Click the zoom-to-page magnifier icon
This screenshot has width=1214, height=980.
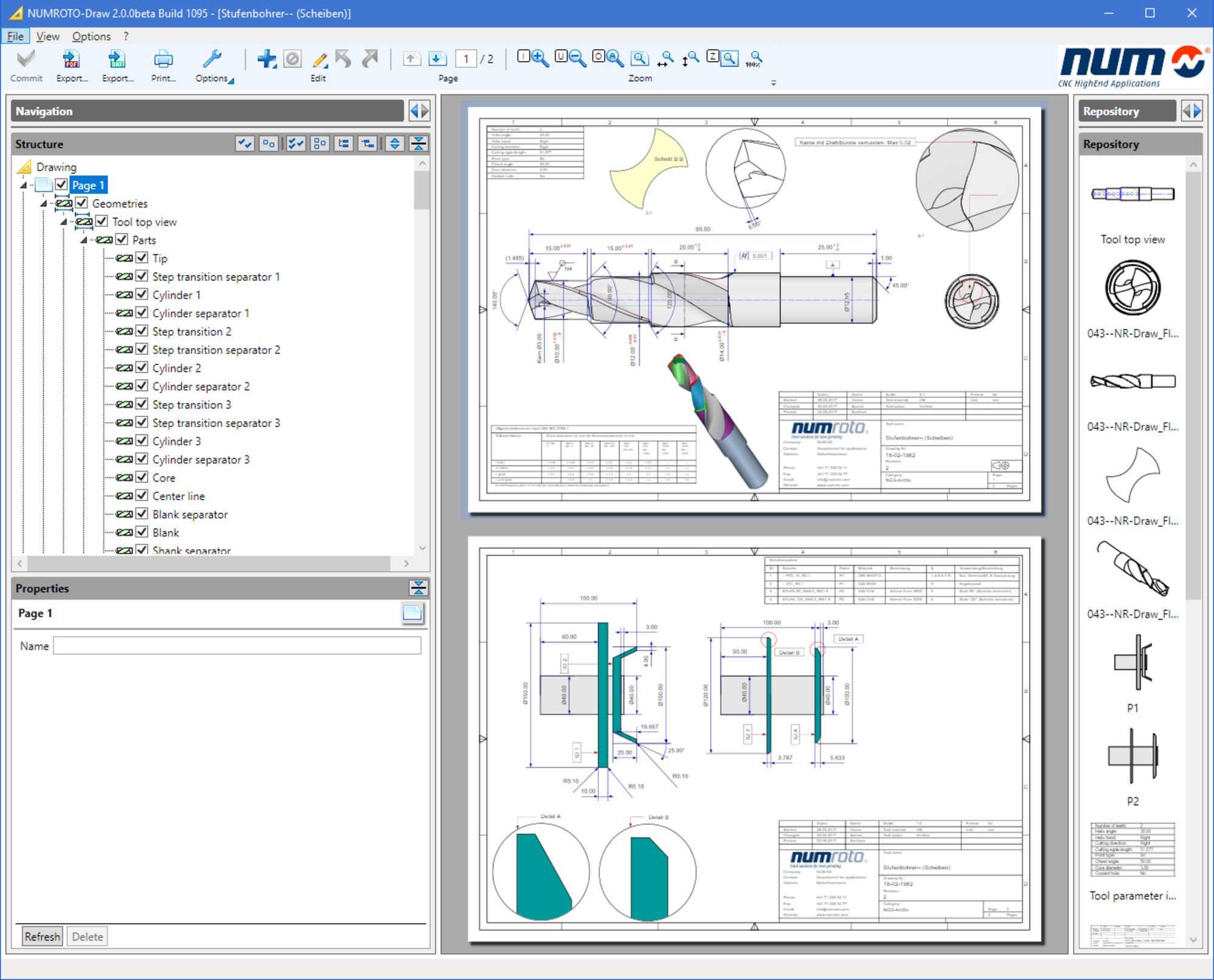click(x=640, y=58)
